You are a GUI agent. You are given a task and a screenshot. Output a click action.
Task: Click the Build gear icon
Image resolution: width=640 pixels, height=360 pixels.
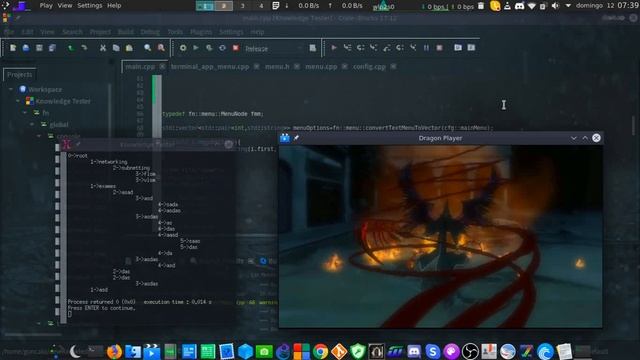click(183, 48)
